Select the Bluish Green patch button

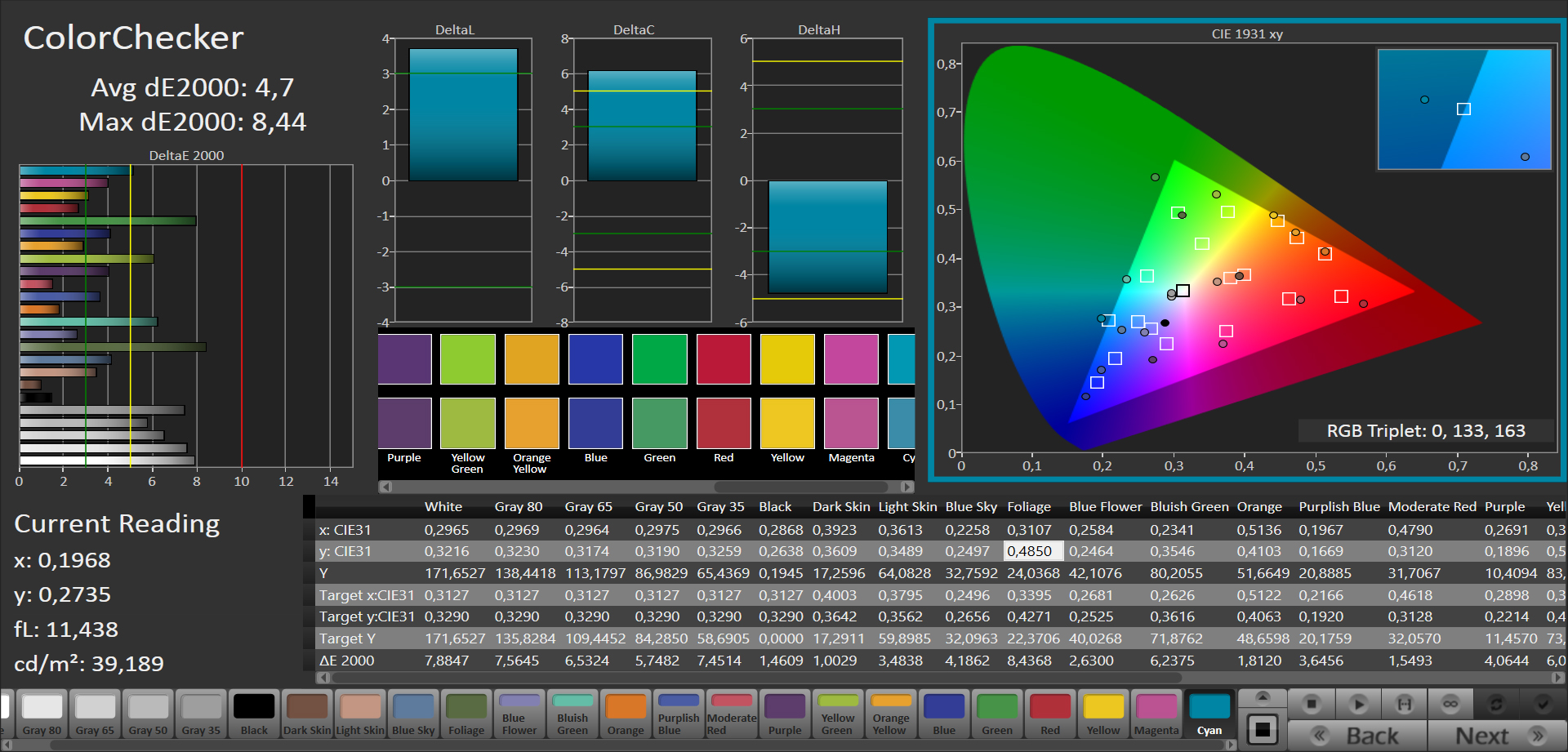[x=572, y=714]
